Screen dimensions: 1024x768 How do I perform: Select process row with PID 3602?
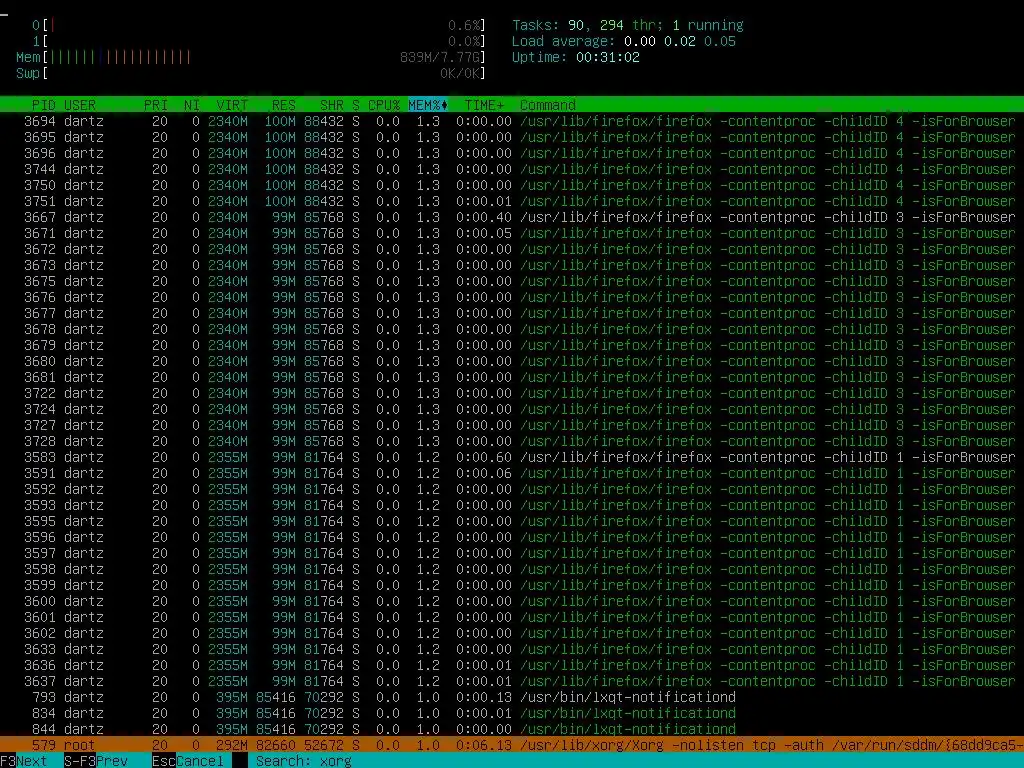512,633
